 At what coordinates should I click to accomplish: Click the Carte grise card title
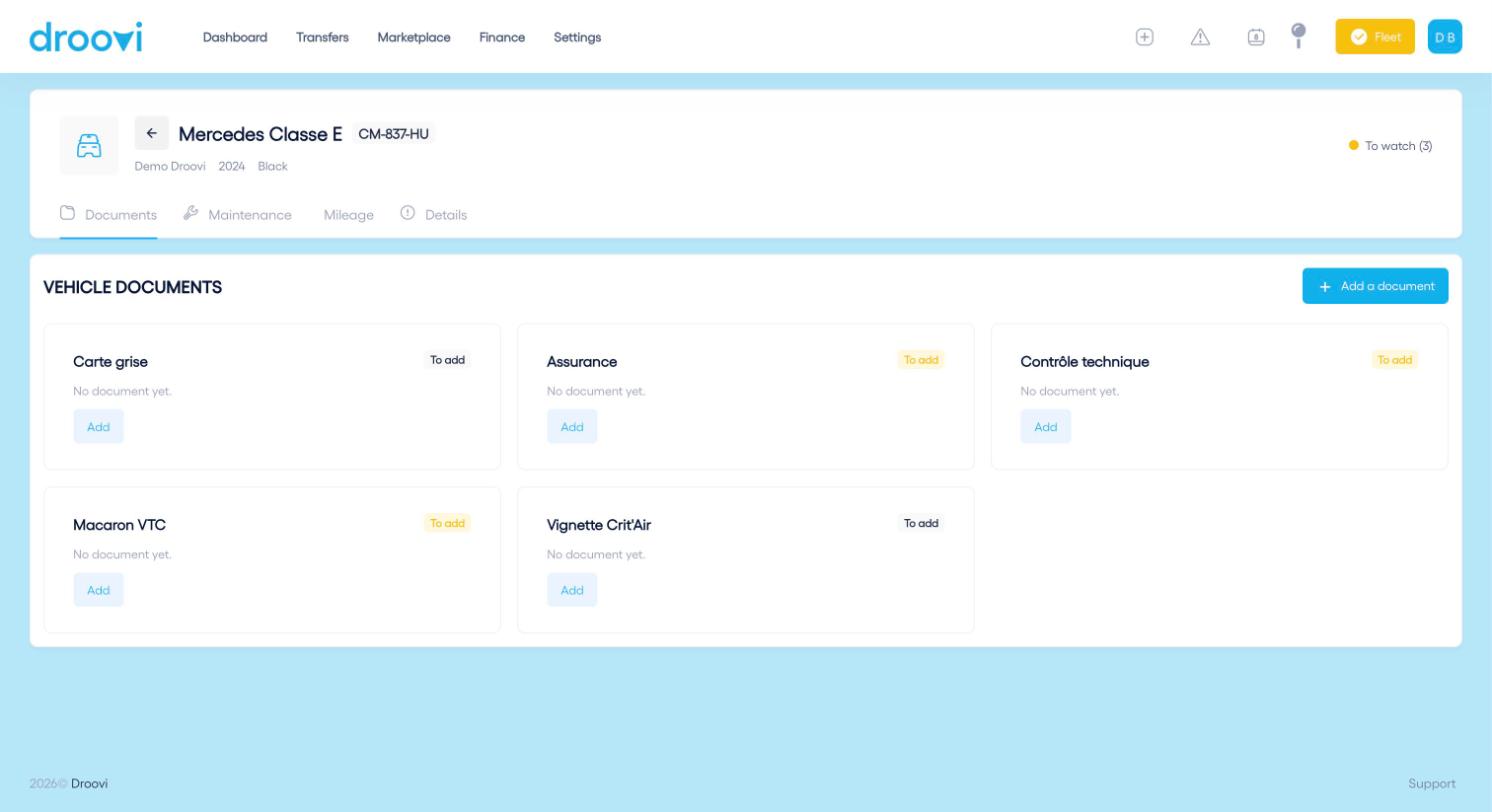point(110,362)
